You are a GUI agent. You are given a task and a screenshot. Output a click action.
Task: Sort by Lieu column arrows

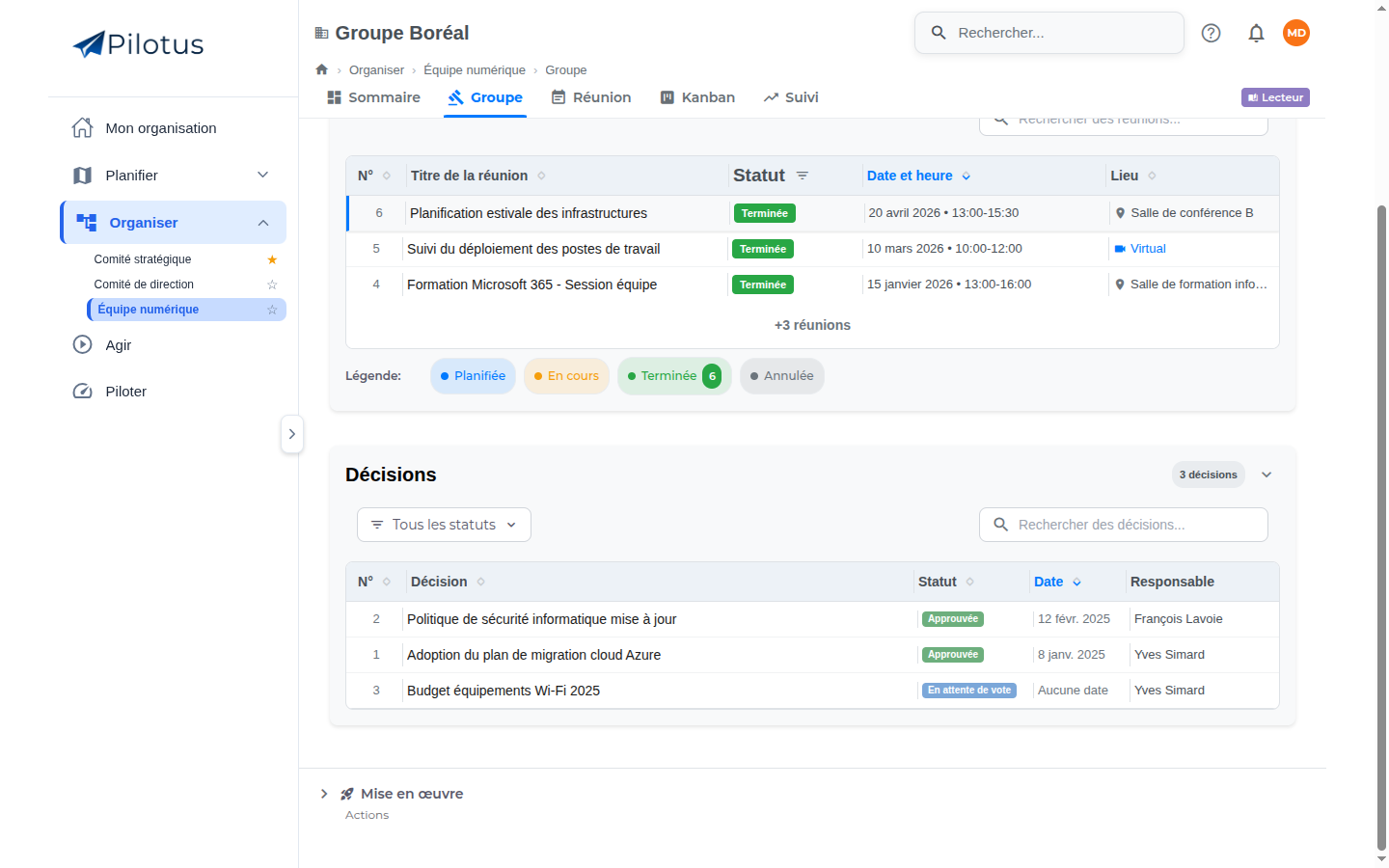click(x=1152, y=176)
